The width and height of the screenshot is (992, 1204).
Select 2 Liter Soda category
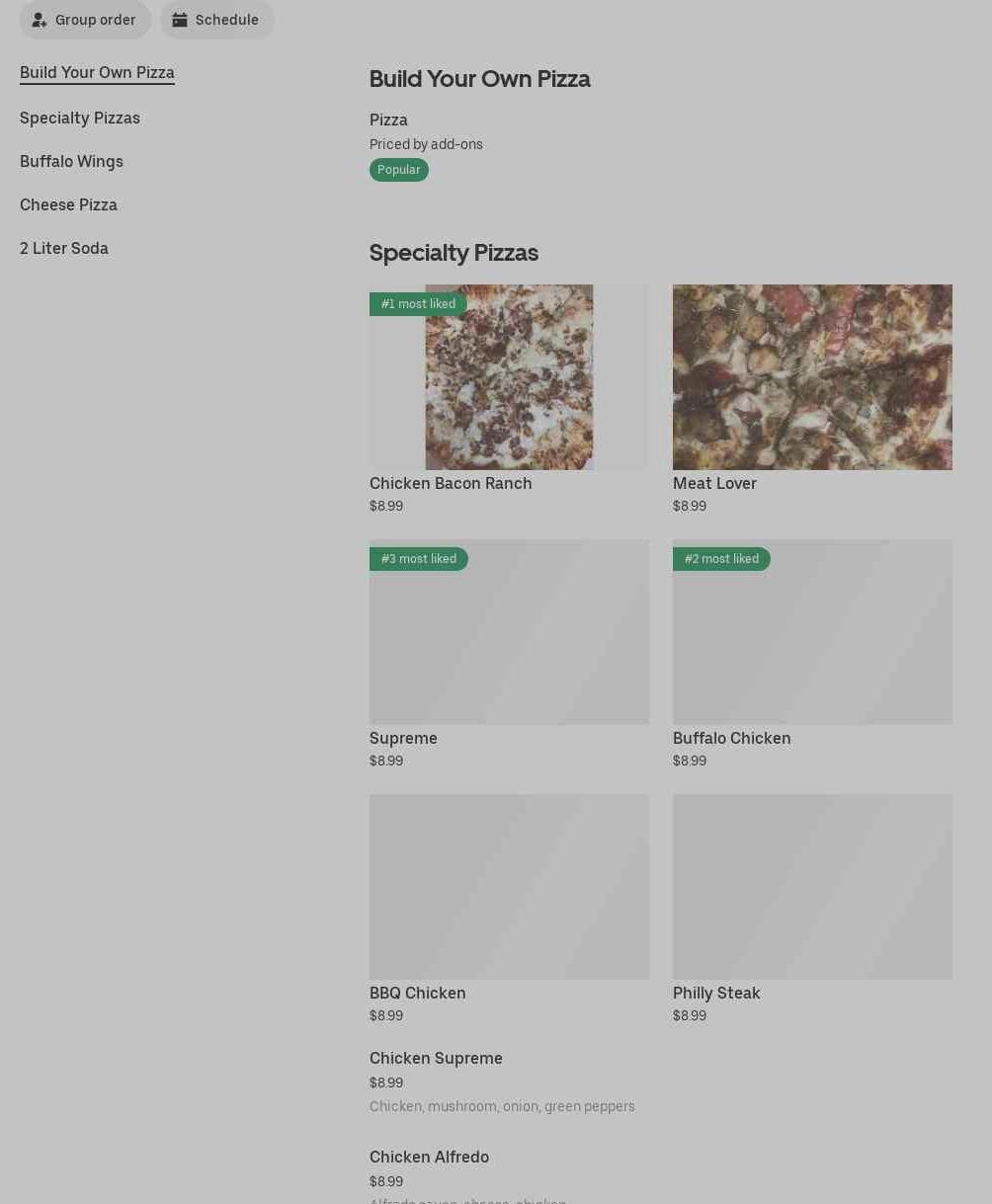[64, 248]
